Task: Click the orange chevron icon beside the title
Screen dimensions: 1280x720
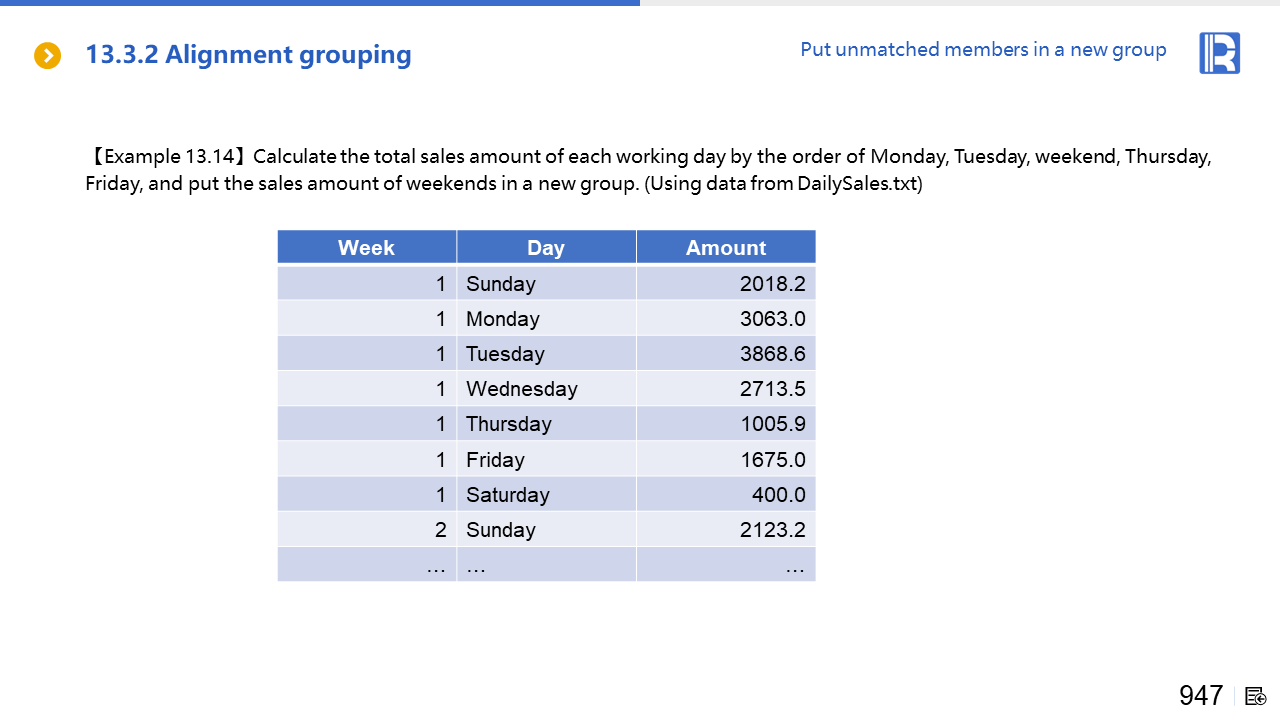Action: [47, 56]
